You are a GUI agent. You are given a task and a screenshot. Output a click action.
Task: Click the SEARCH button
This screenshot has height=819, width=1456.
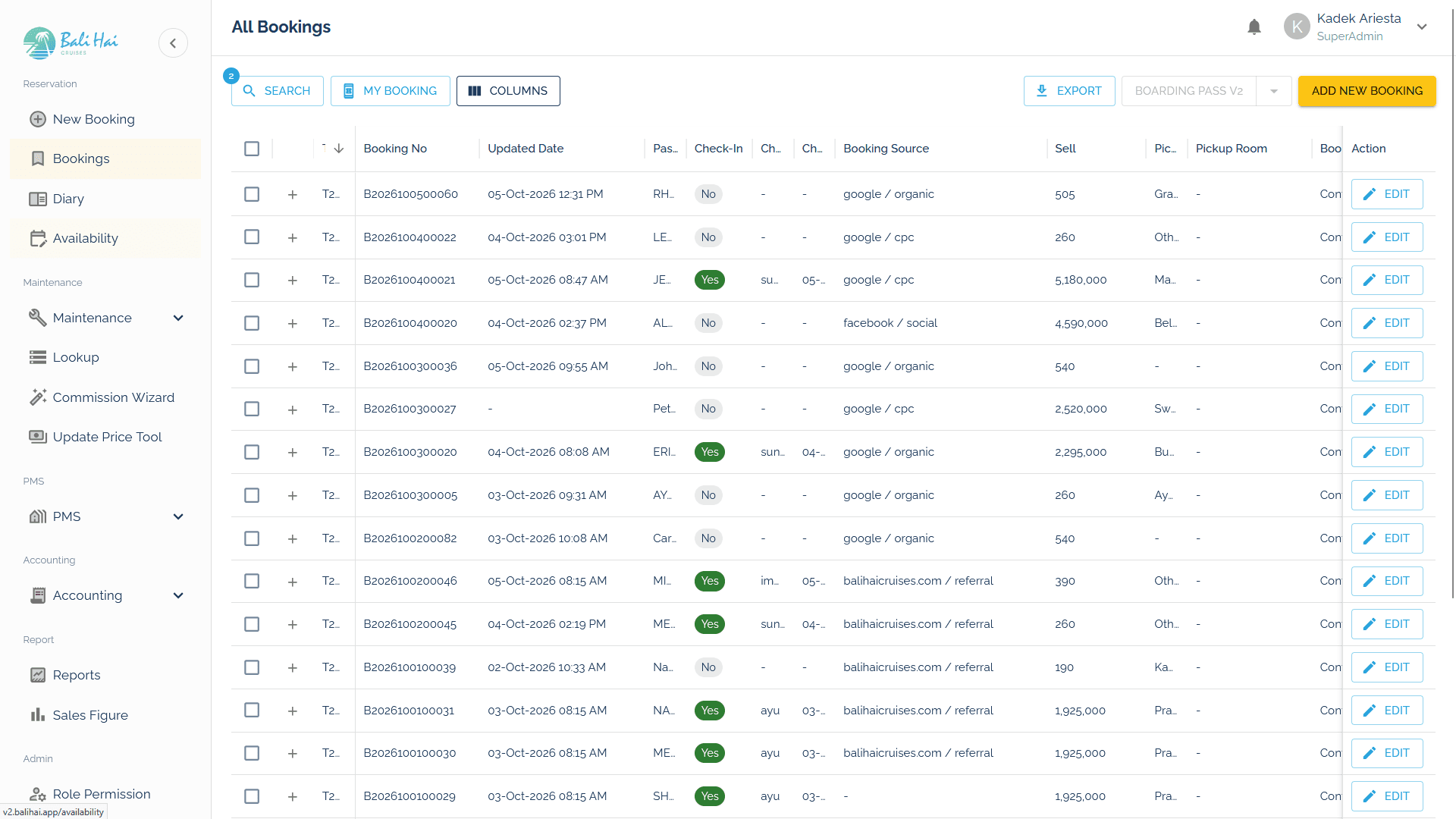click(278, 91)
